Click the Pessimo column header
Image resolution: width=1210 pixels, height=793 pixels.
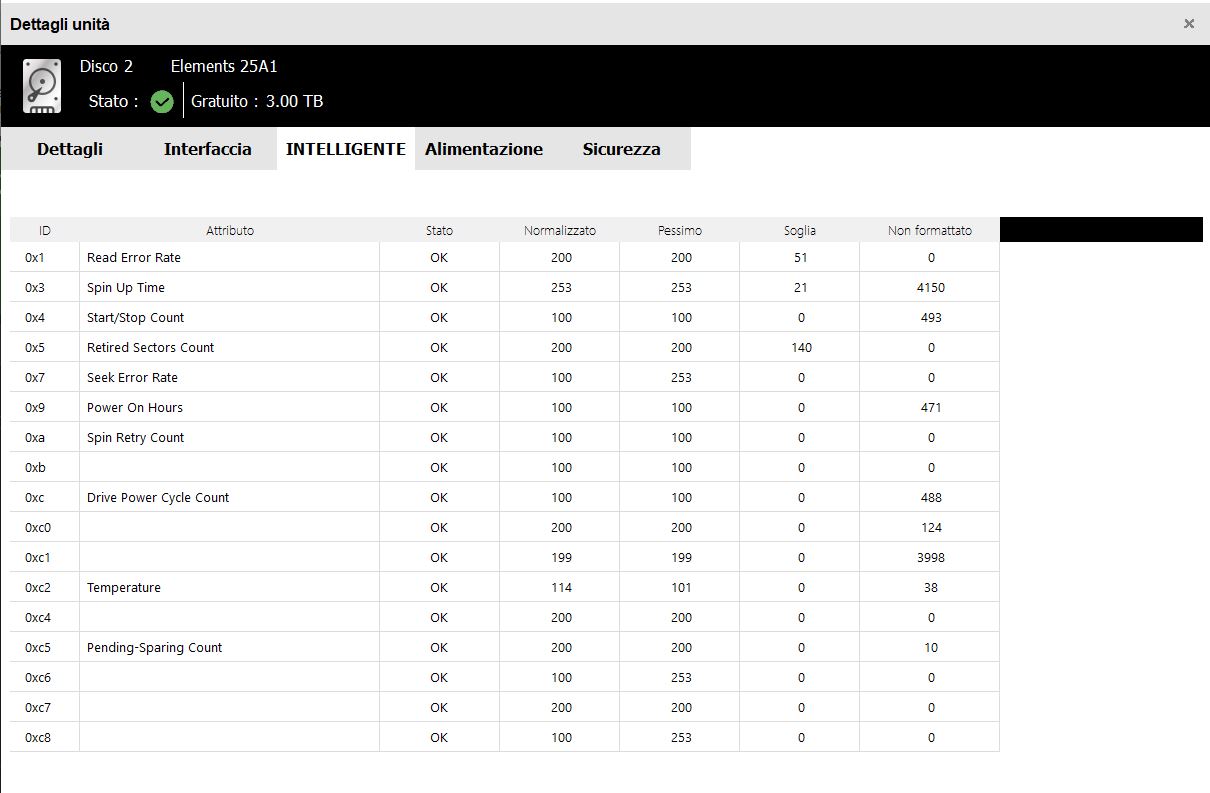pos(680,230)
